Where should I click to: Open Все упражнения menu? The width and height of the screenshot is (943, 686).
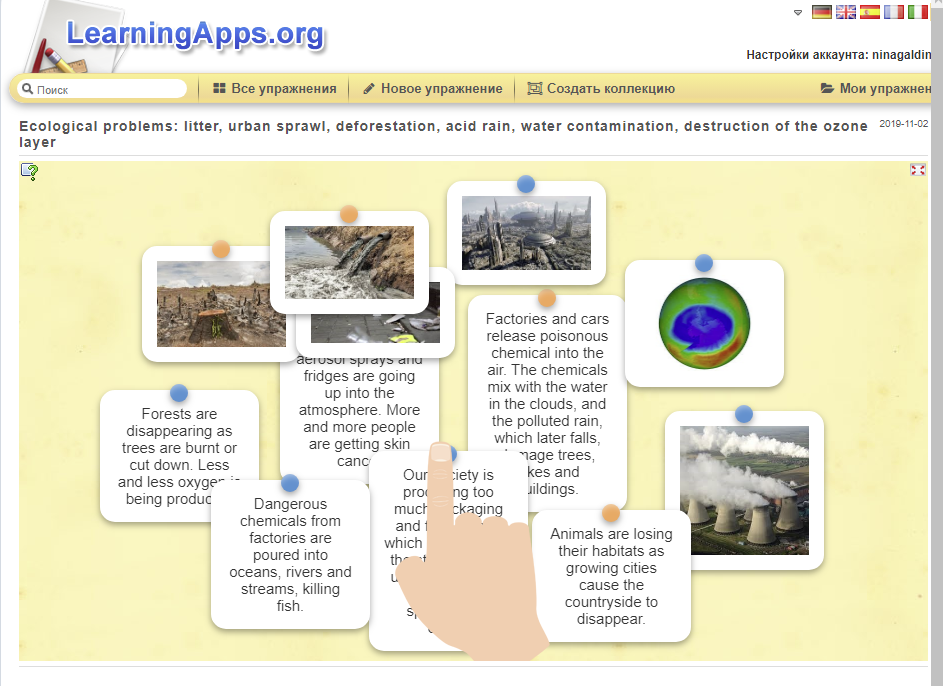[x=275, y=88]
